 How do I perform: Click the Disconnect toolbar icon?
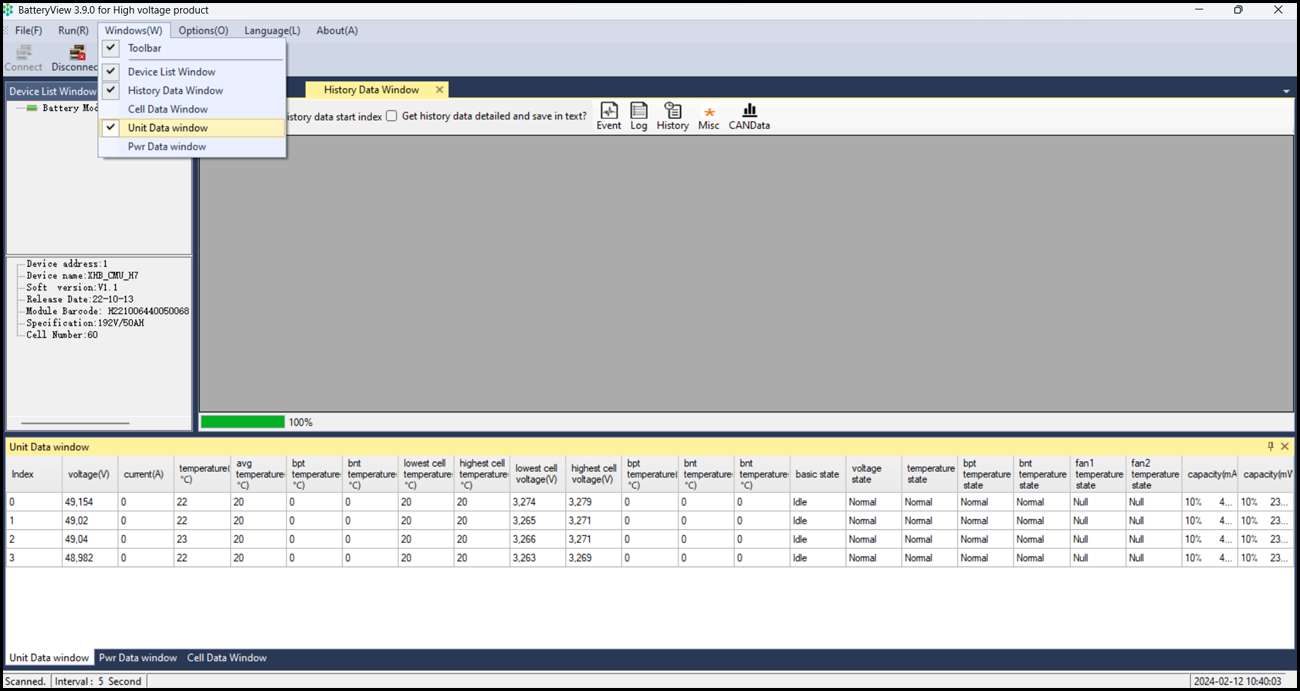(x=75, y=58)
